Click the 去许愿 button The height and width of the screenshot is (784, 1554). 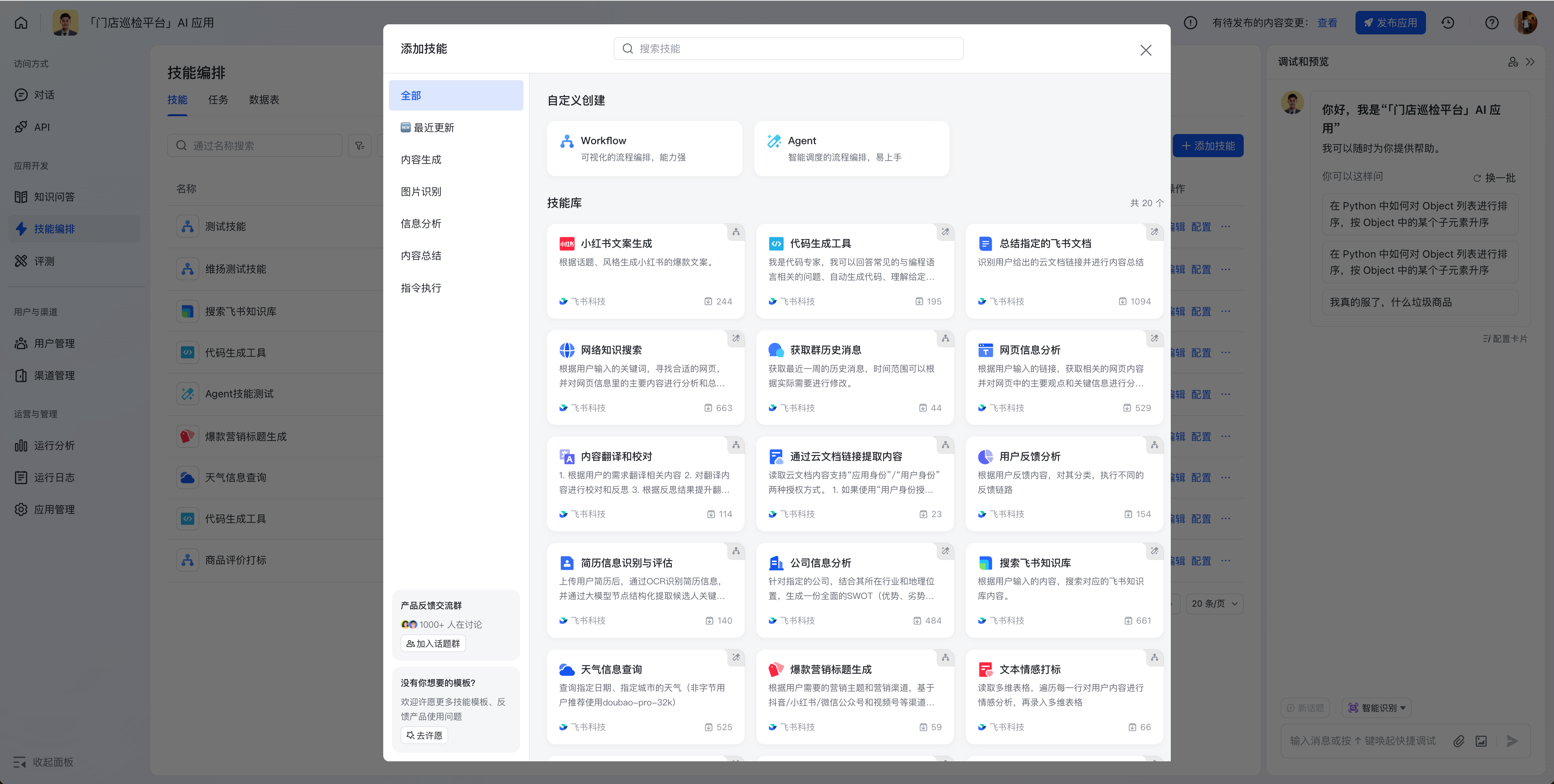424,735
